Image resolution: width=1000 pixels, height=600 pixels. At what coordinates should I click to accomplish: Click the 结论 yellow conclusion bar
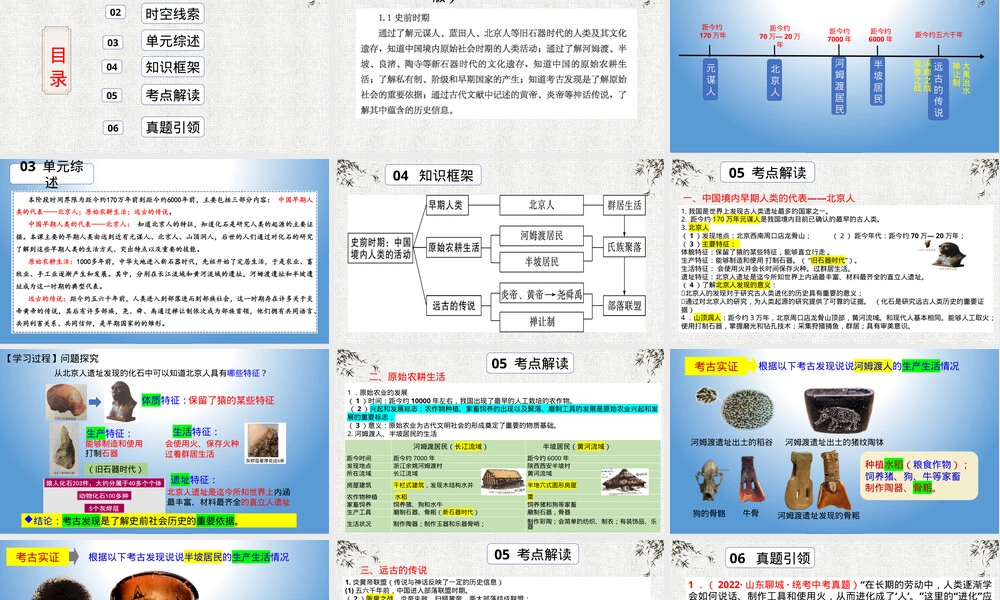[x=159, y=520]
